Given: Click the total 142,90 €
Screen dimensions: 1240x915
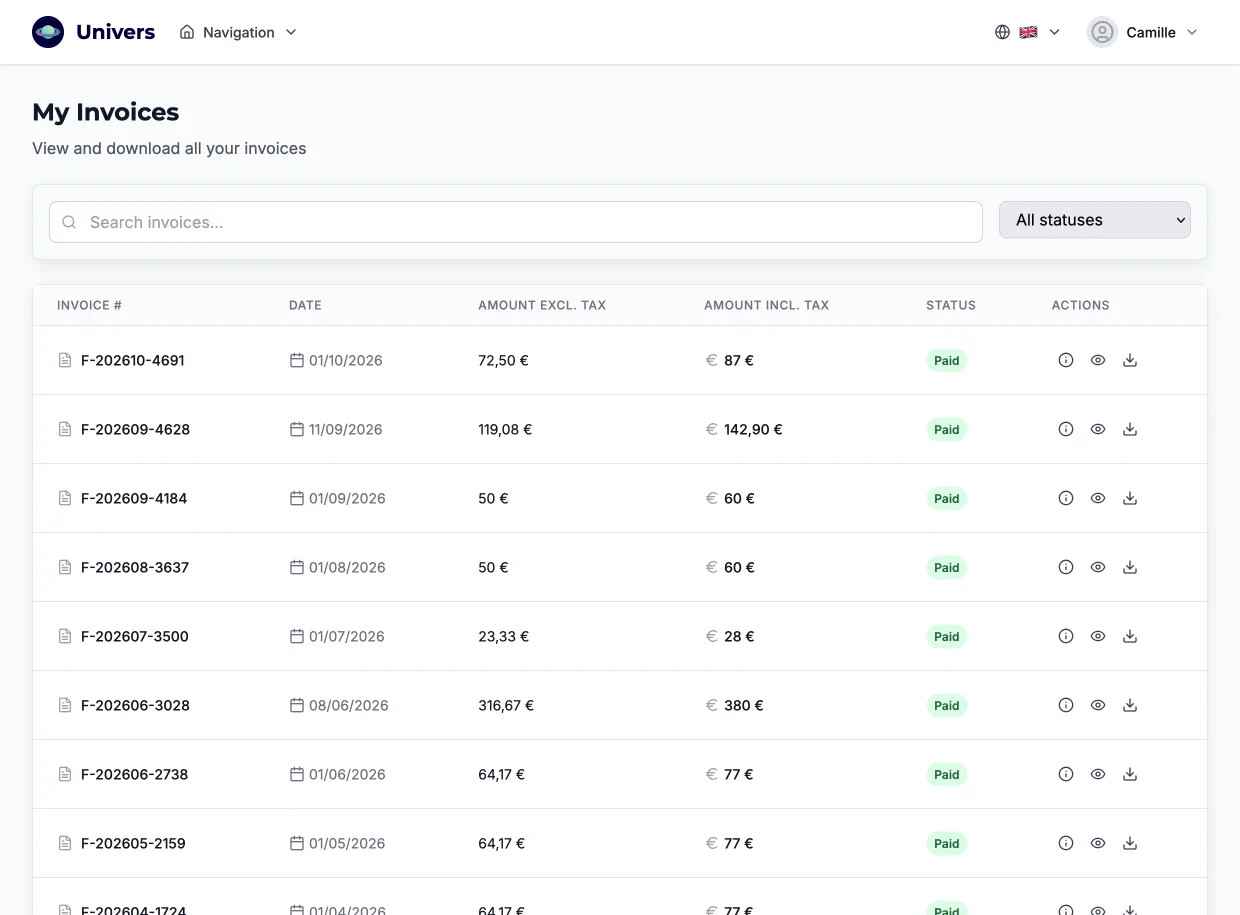Looking at the screenshot, I should pyautogui.click(x=753, y=429).
